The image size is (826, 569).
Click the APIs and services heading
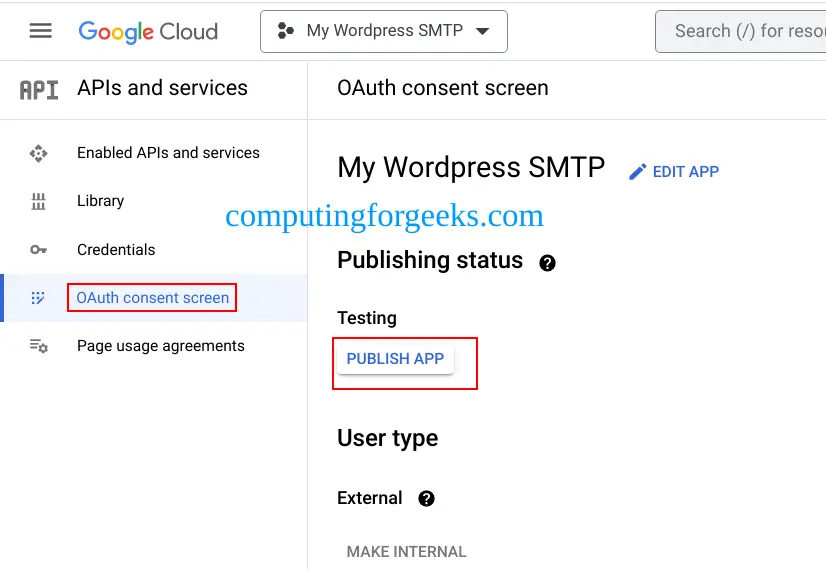[x=162, y=88]
